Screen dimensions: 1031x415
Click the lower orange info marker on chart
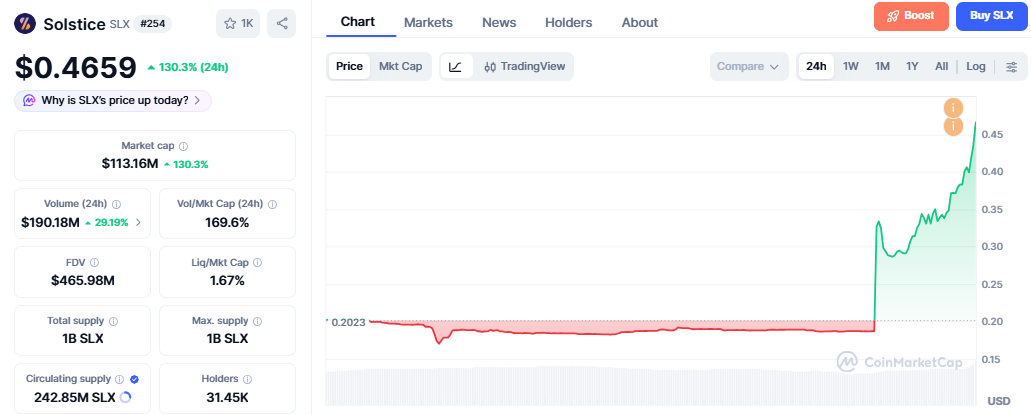[x=953, y=126]
